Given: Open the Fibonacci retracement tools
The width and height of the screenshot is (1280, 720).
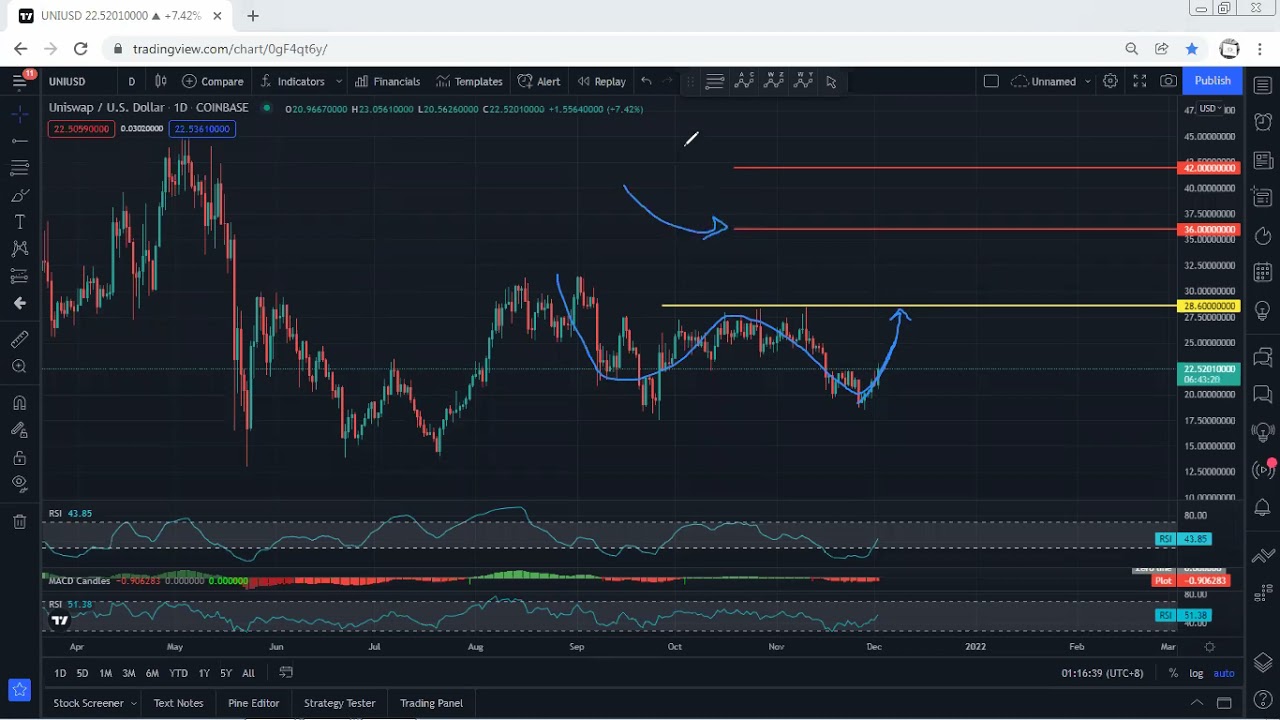Looking at the screenshot, I should click(x=19, y=168).
